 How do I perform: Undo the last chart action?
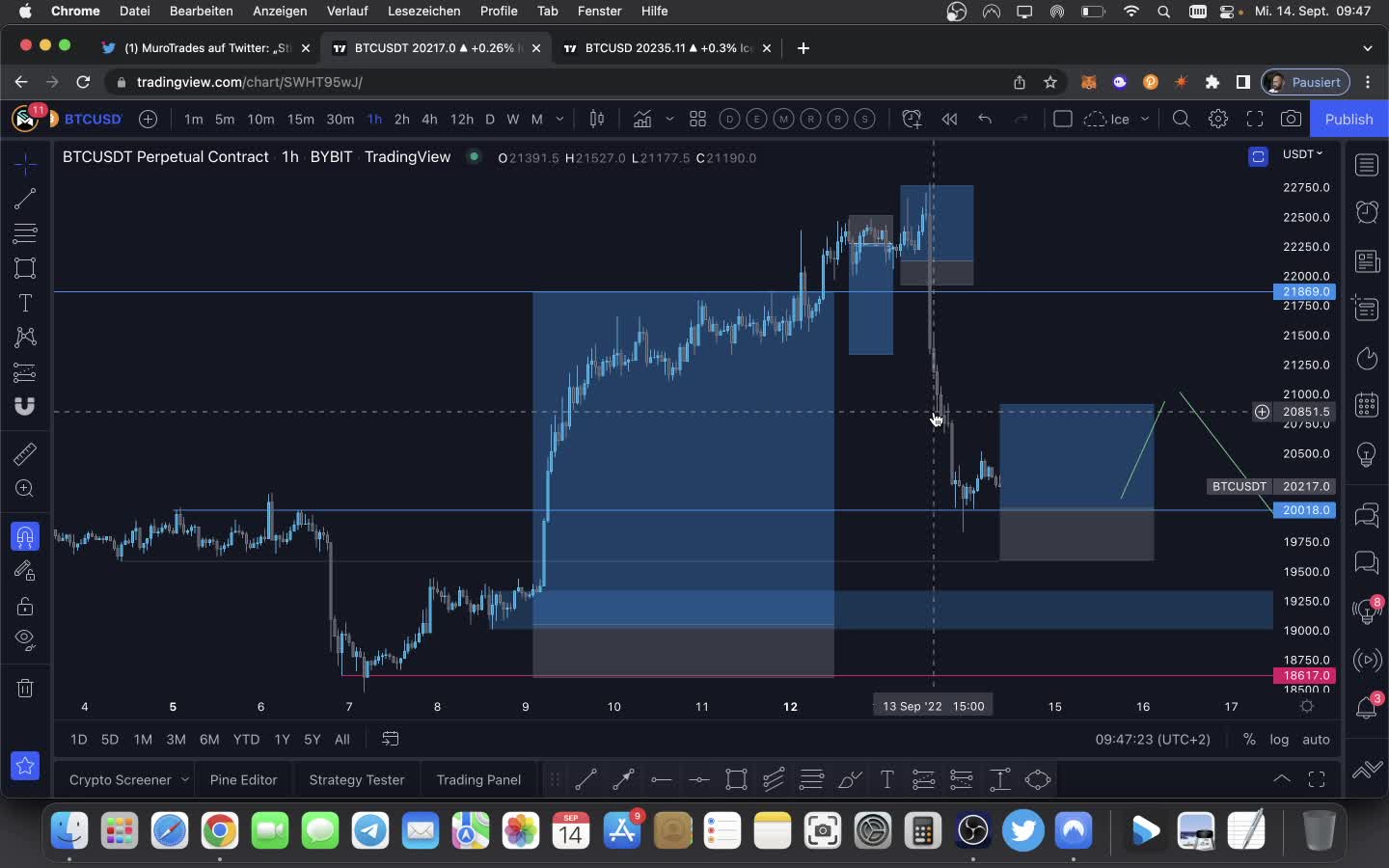point(985,119)
